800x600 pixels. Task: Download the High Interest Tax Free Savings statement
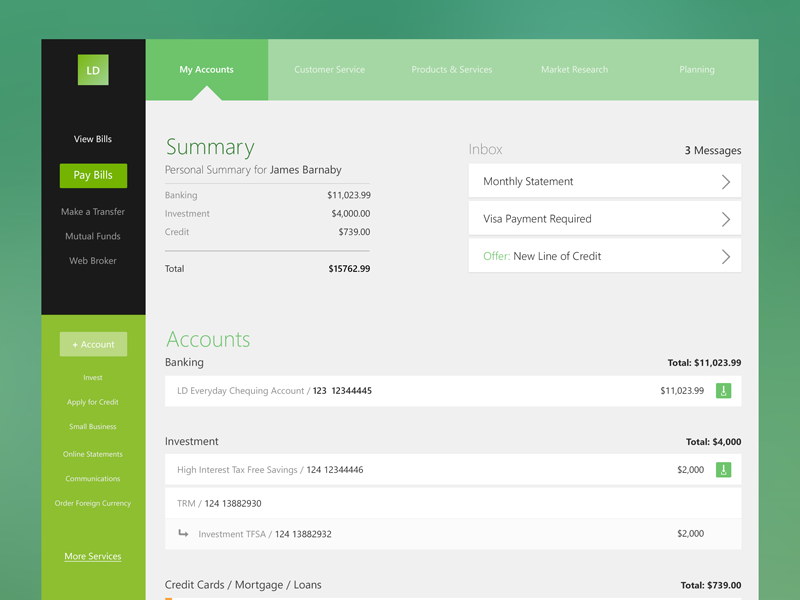[723, 470]
